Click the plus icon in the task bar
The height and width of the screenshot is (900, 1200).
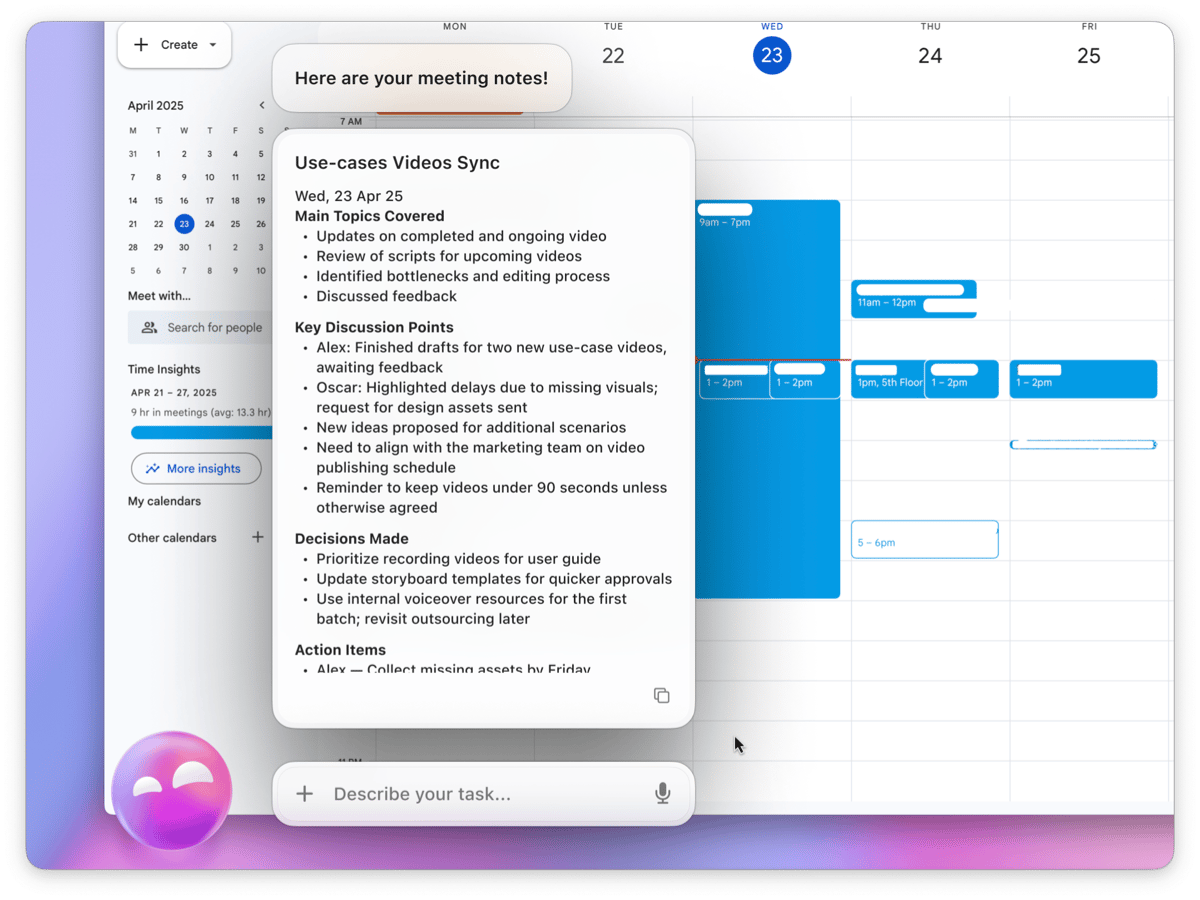305,794
